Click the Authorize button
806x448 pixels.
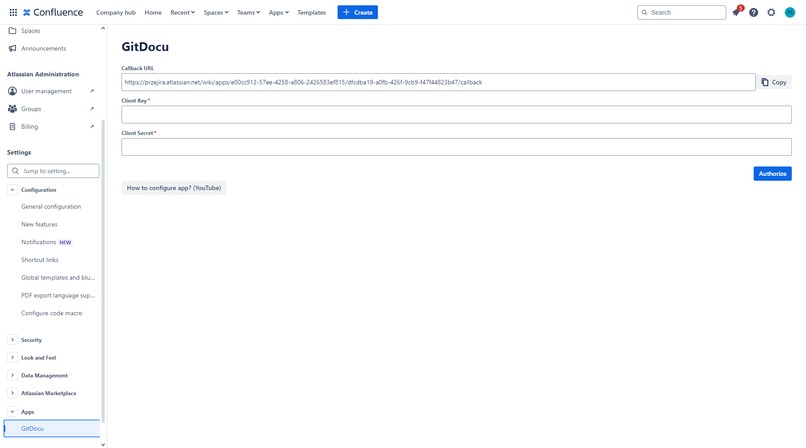click(x=773, y=174)
